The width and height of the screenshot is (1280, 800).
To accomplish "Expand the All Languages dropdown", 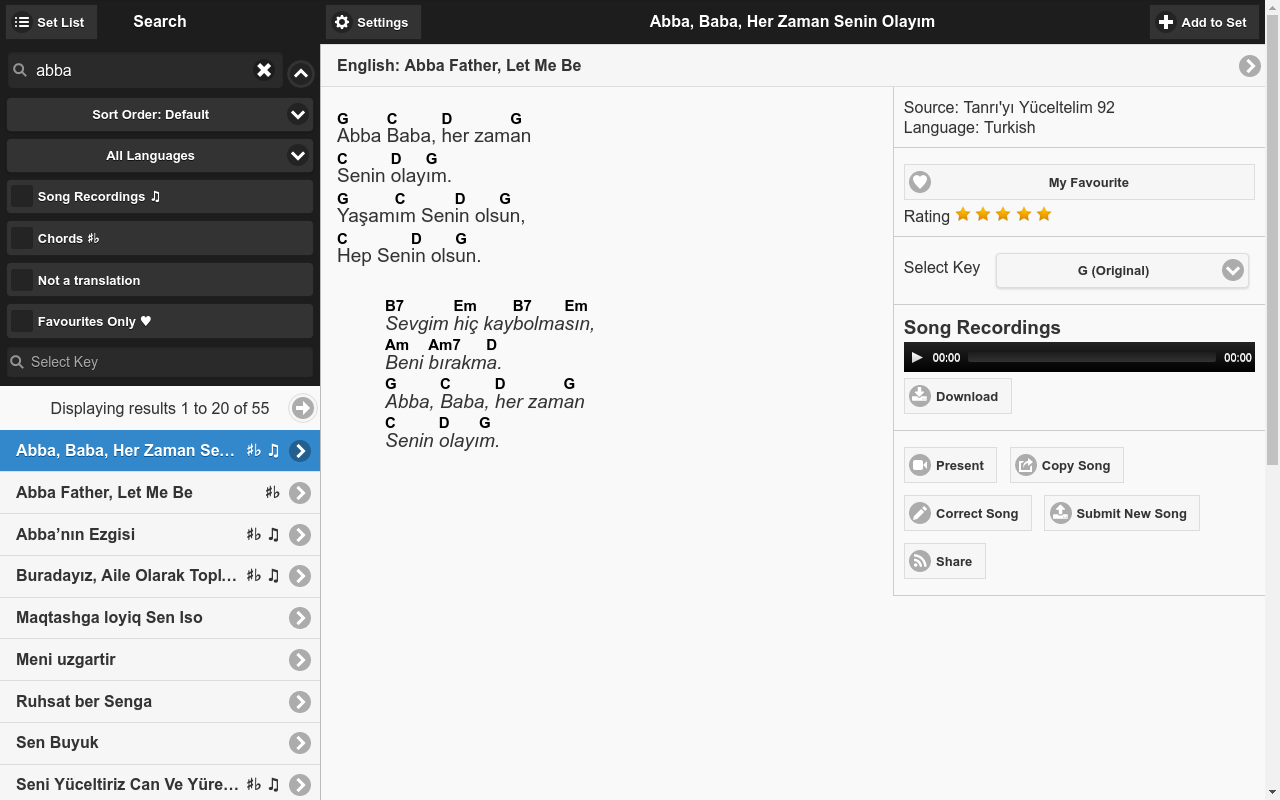I will [x=160, y=156].
